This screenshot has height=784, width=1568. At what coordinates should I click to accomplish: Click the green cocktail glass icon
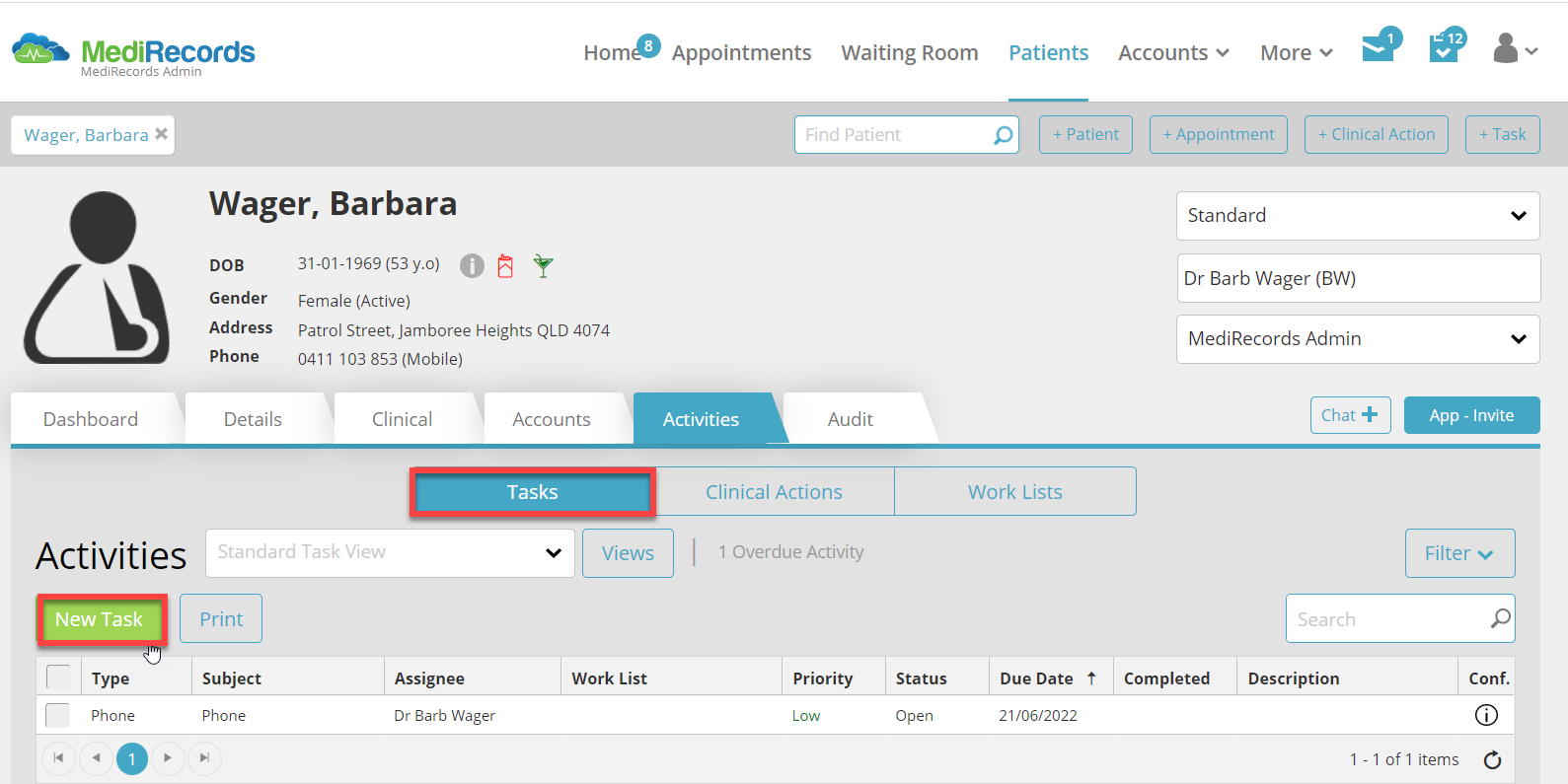tap(543, 265)
